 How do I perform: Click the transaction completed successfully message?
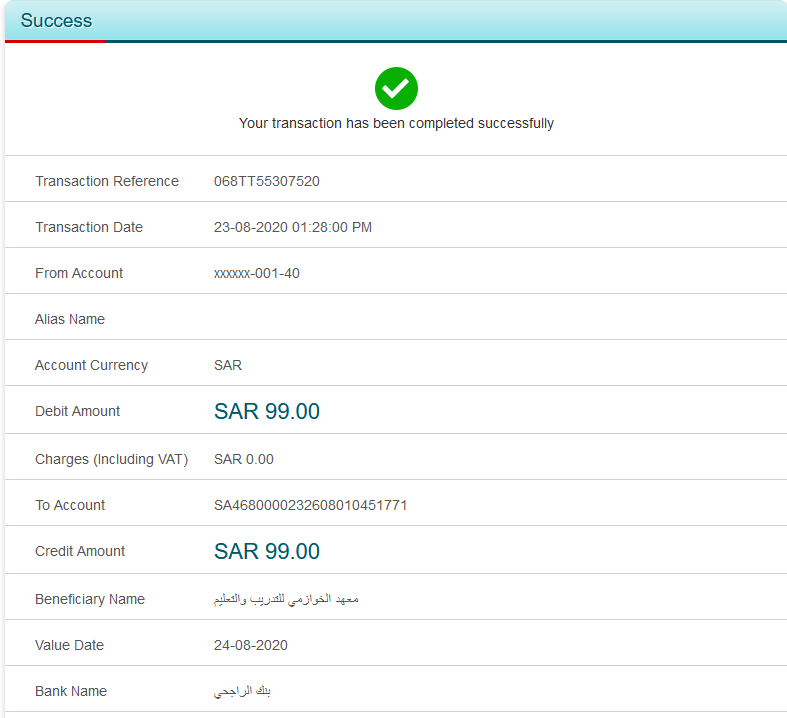396,123
